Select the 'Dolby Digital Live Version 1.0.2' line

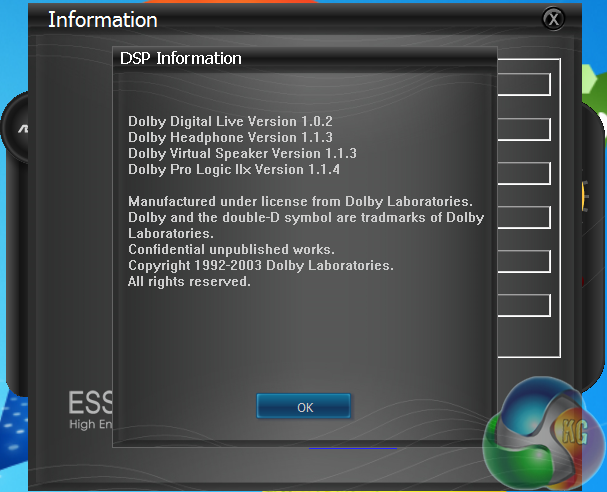click(x=230, y=122)
